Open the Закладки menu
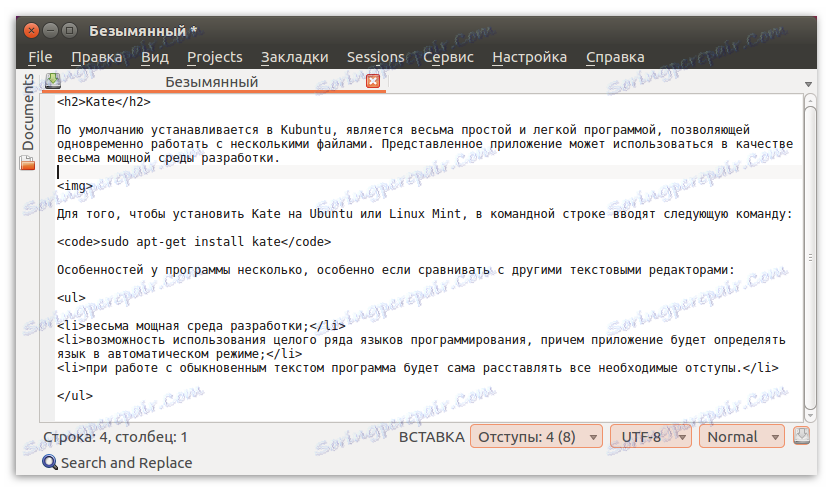 [294, 57]
